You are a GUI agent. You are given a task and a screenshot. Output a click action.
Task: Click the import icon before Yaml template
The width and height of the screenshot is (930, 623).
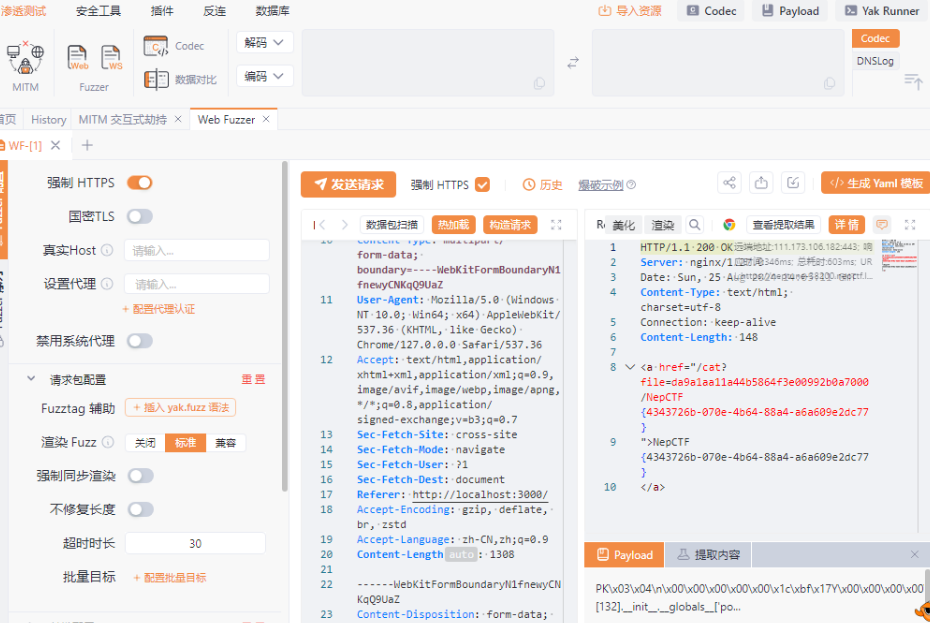coord(793,183)
